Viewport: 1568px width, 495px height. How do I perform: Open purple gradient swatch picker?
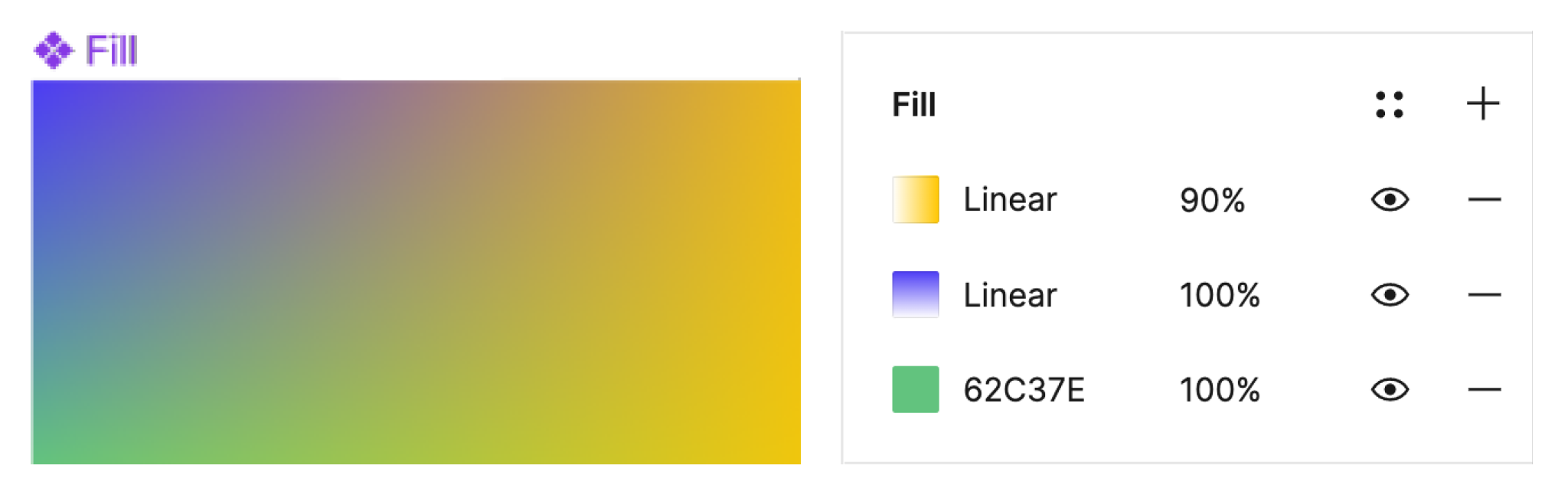tap(916, 295)
